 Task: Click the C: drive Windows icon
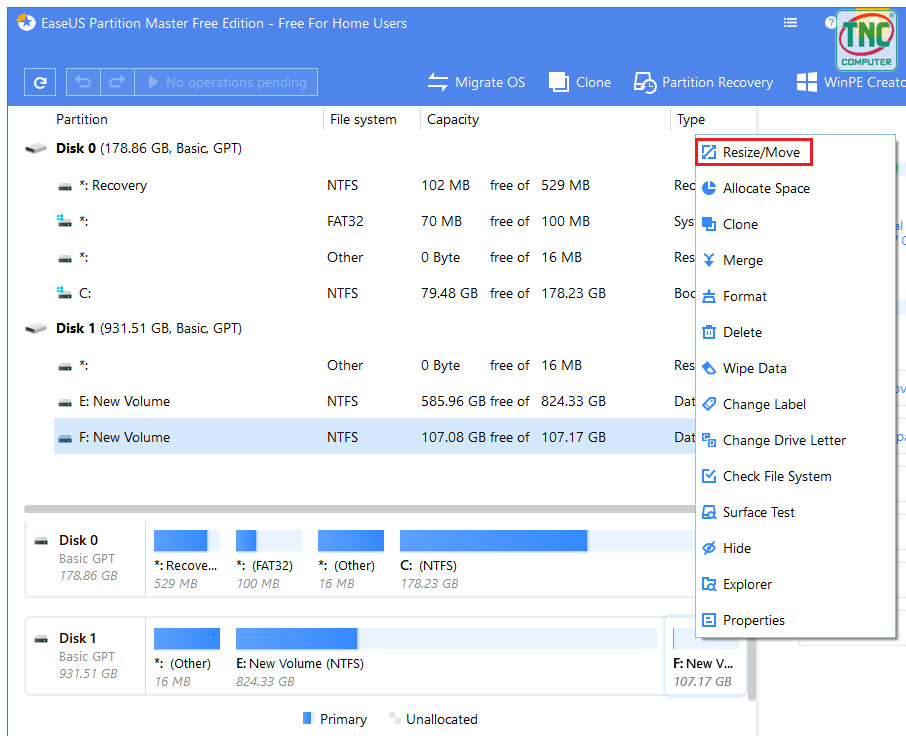[x=64, y=293]
